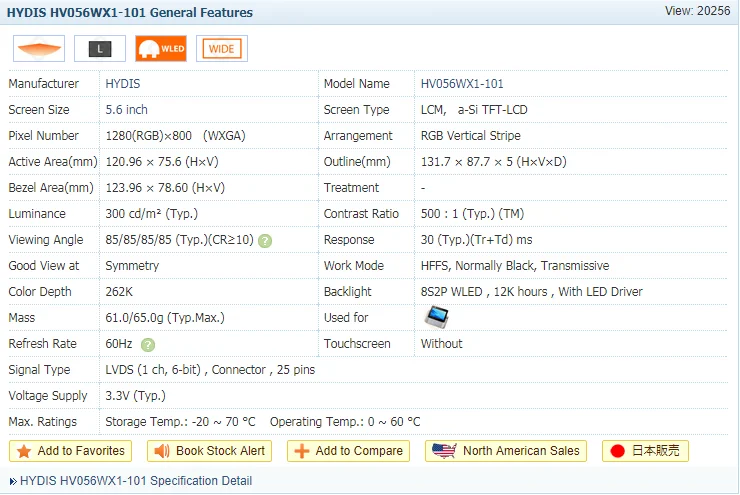The image size is (740, 495).
Task: Click the '500 : 1 (Typ.) (TM)' contrast ratio
Action: pyautogui.click(x=472, y=214)
